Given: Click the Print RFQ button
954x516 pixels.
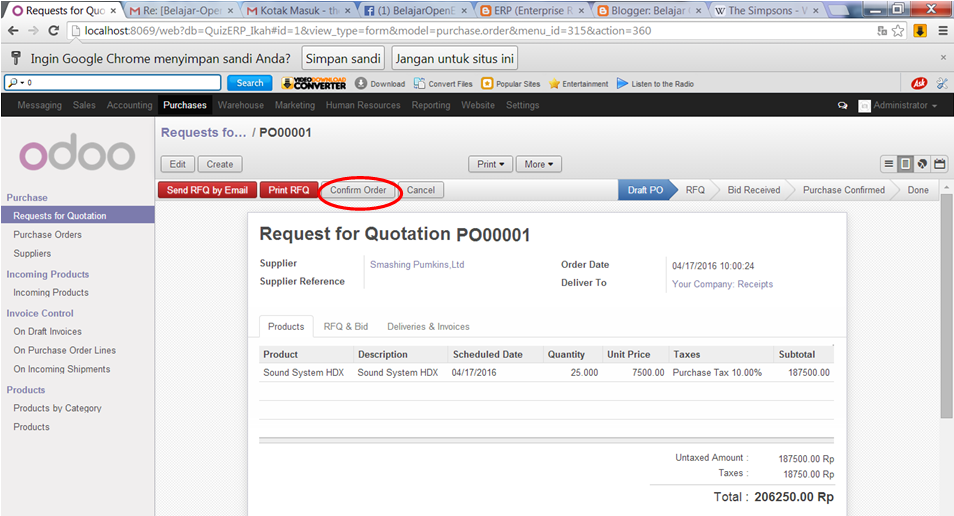Looking at the screenshot, I should (289, 190).
